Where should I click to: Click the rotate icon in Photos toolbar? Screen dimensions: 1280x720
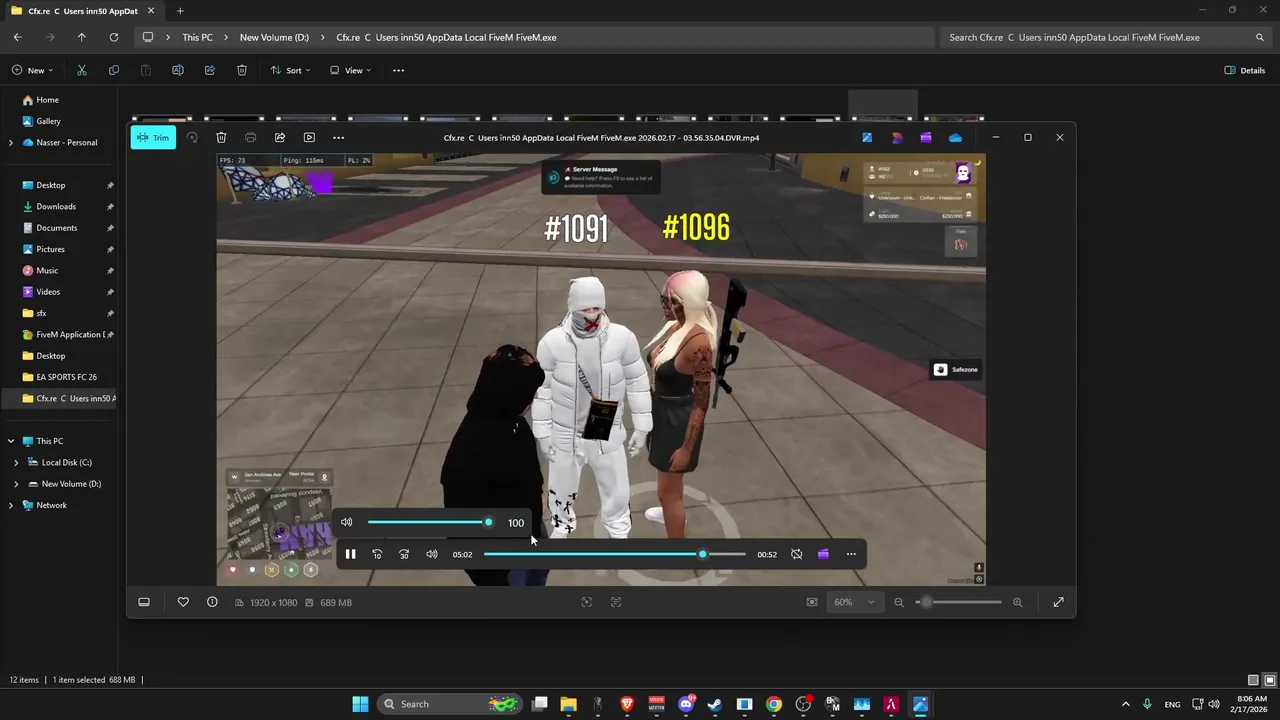192,137
